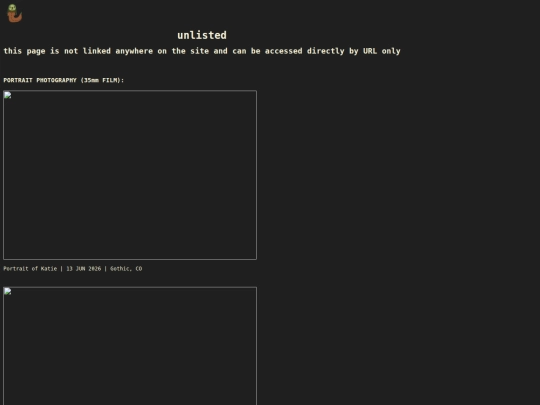Screen dimensions: 540x405
Task: Select the 'unlisted' page heading
Action: coord(202,35)
